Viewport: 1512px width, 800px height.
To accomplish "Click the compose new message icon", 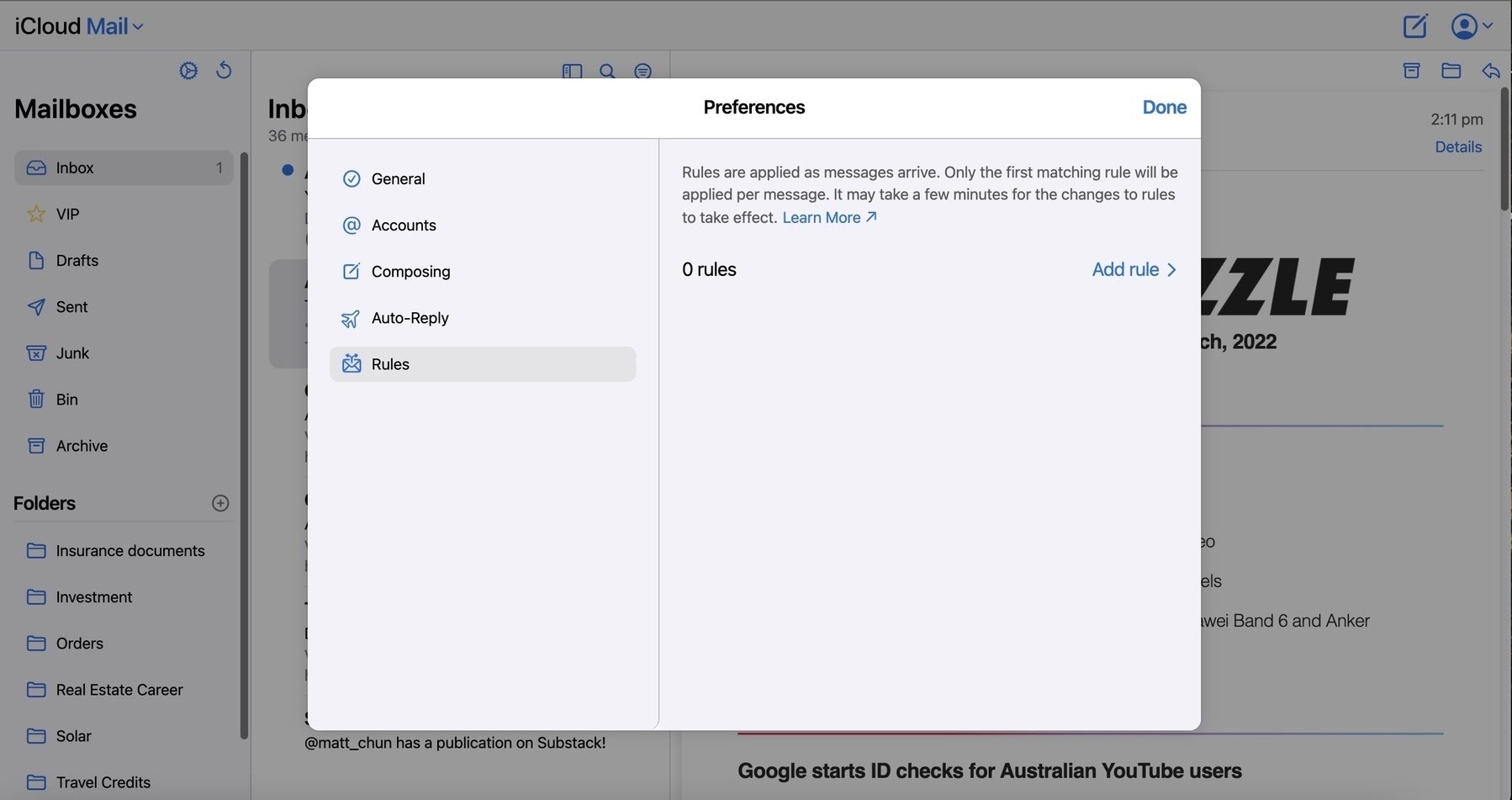I will pyautogui.click(x=1415, y=26).
